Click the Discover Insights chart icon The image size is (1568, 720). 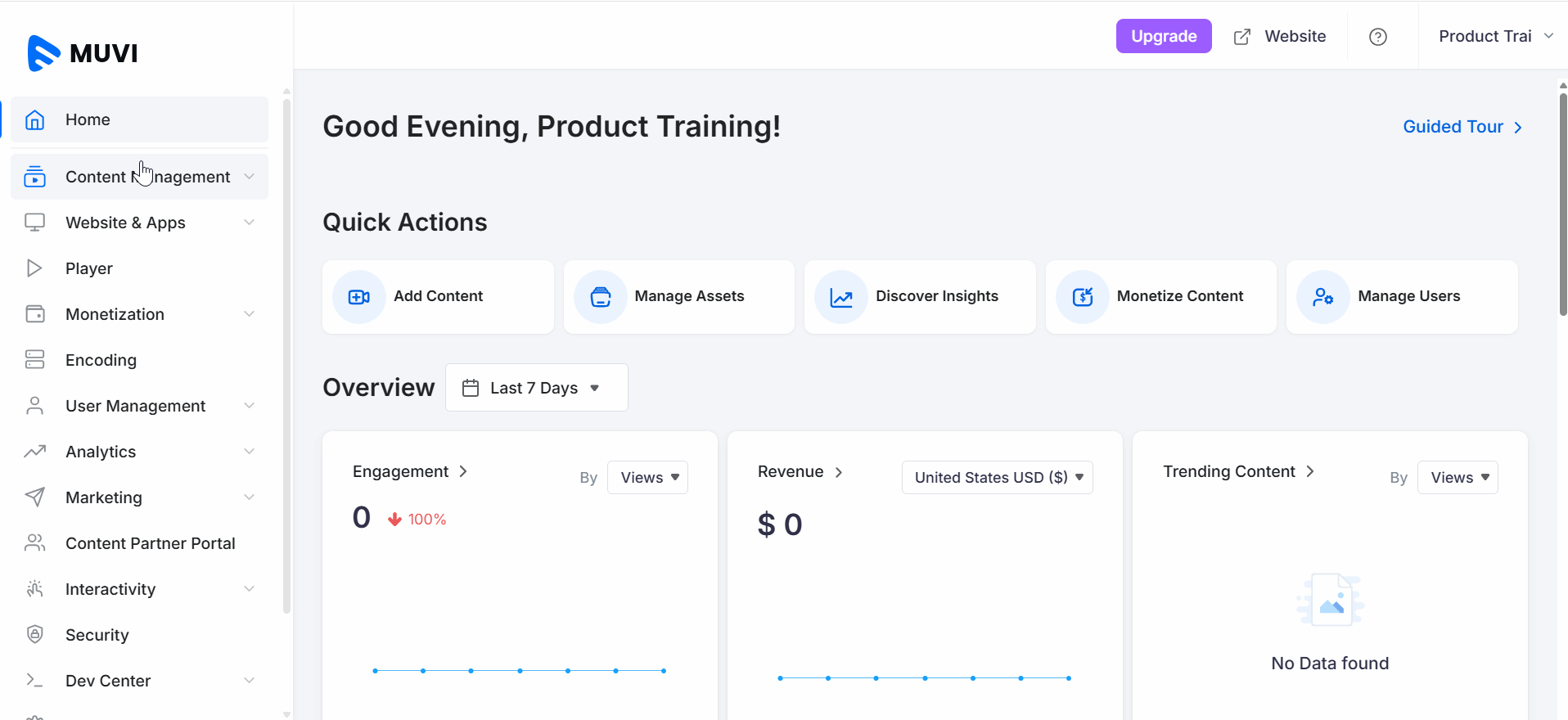841,297
